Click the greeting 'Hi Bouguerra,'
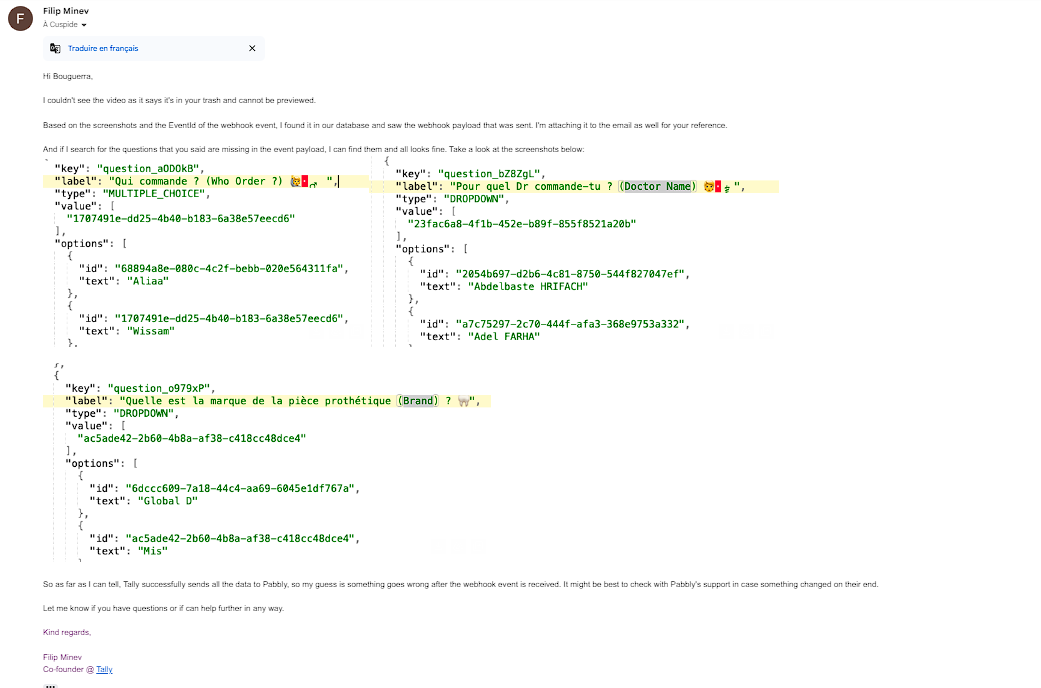Screen dimensions: 1041x688 (68, 76)
